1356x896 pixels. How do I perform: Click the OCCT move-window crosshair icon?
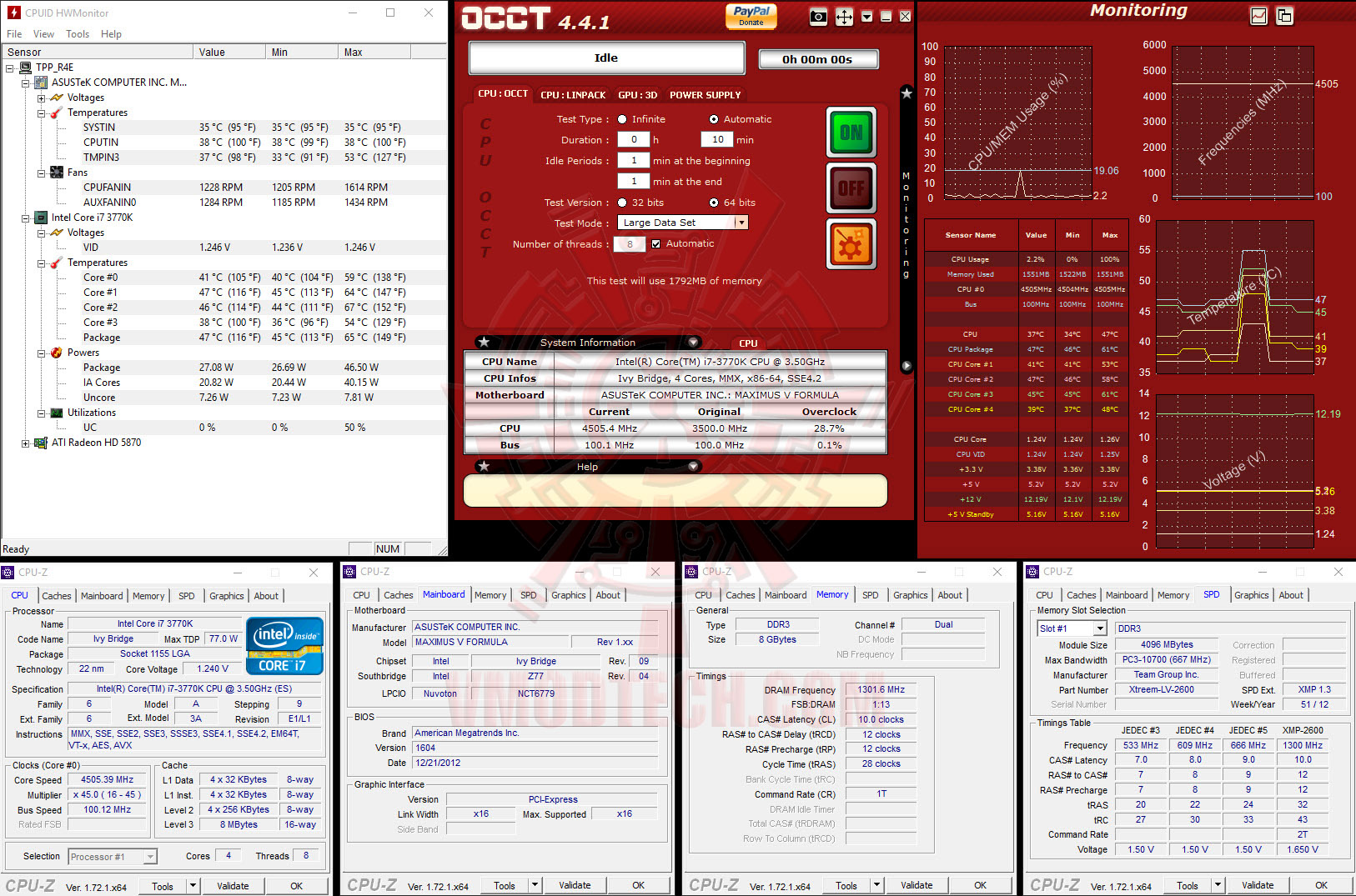coord(845,17)
